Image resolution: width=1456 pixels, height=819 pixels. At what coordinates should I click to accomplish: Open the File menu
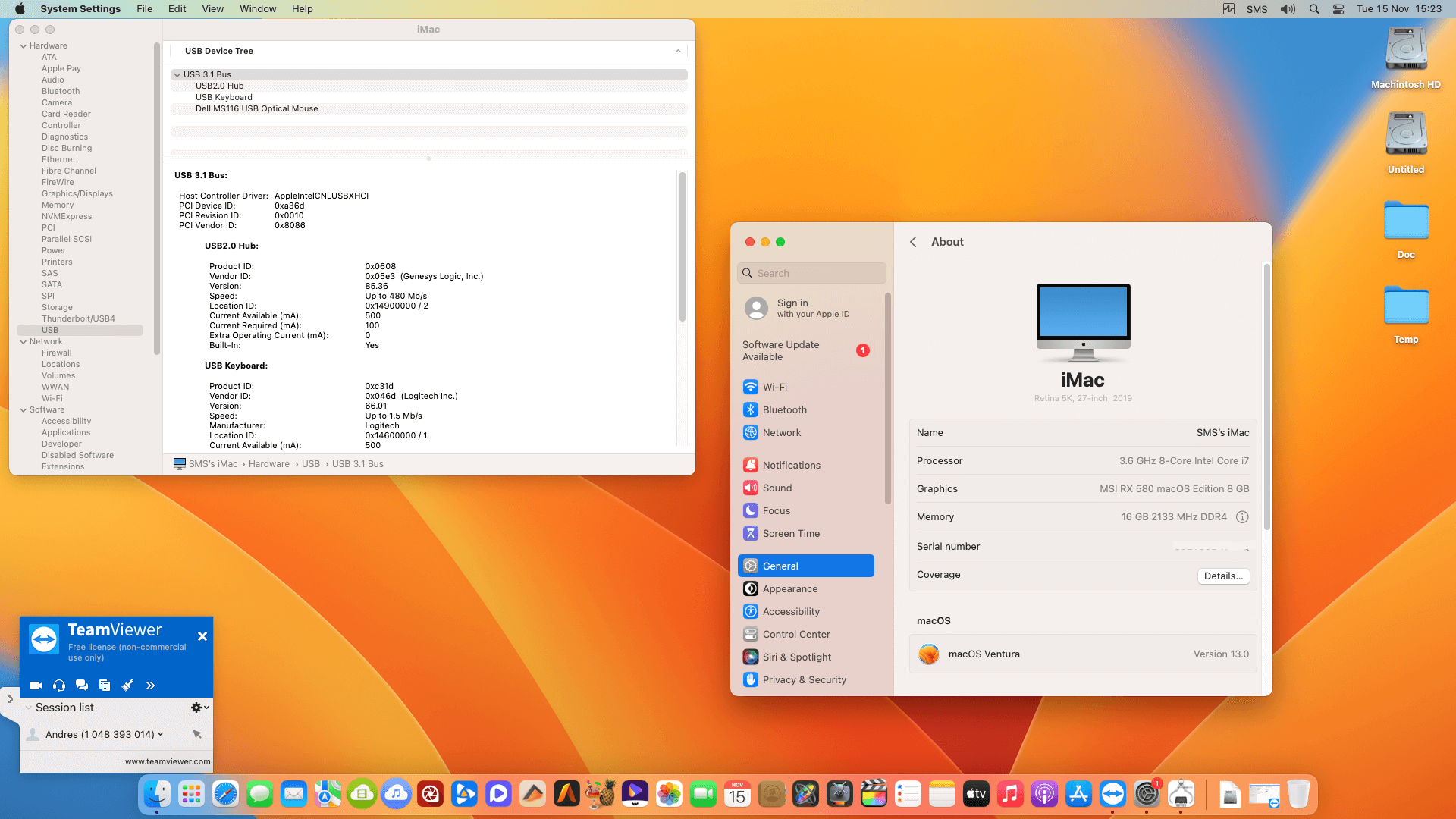pyautogui.click(x=144, y=9)
